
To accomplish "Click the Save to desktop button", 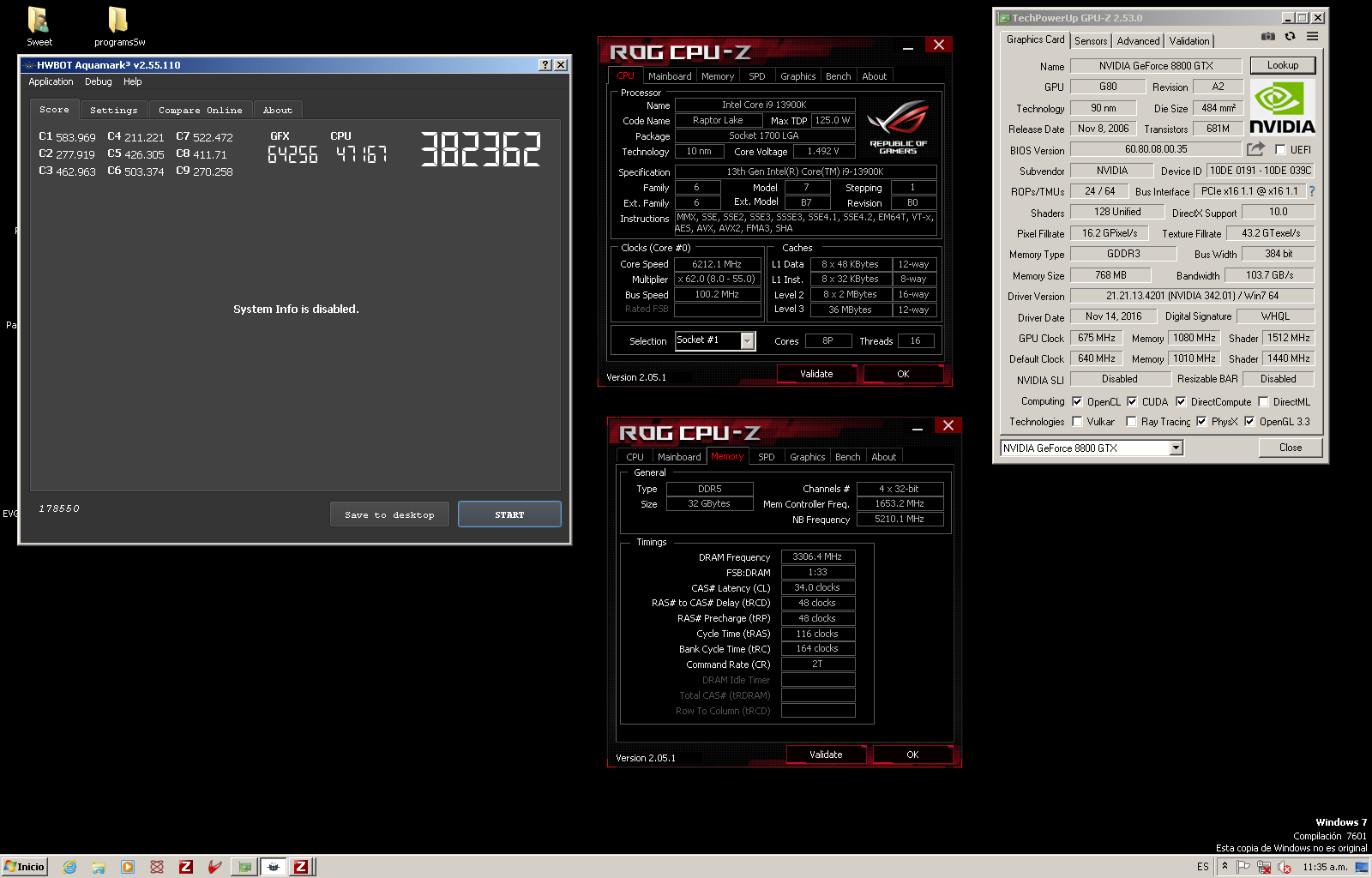I will point(389,514).
